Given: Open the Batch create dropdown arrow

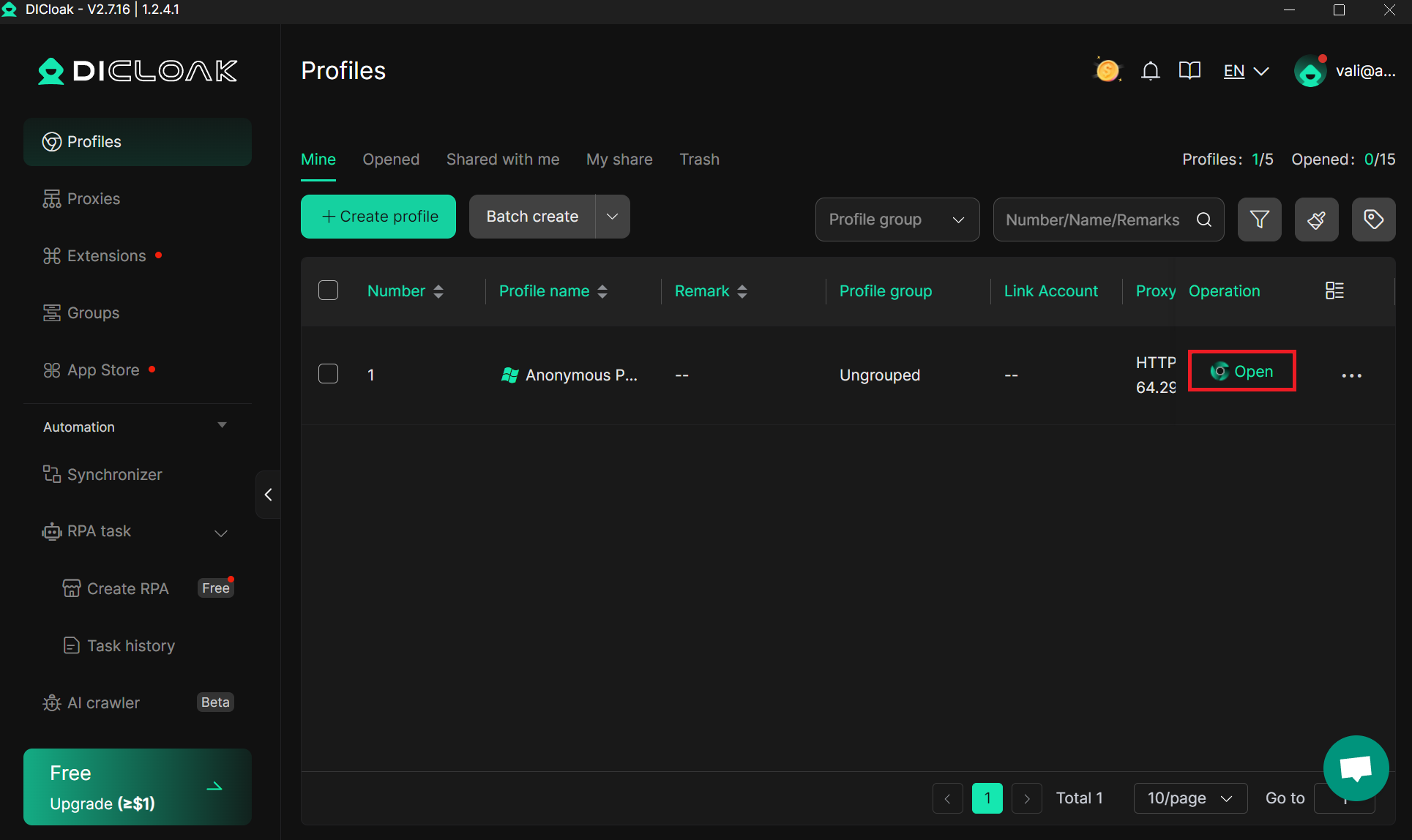Looking at the screenshot, I should pyautogui.click(x=612, y=216).
